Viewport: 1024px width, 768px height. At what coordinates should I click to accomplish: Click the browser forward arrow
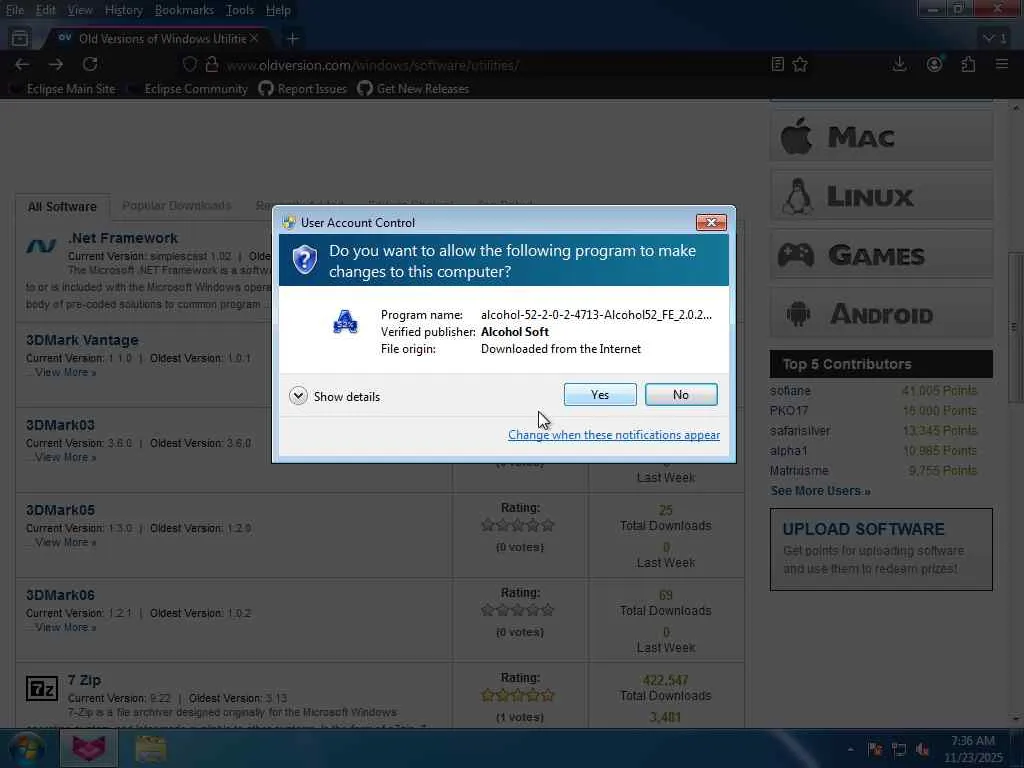pyautogui.click(x=56, y=64)
